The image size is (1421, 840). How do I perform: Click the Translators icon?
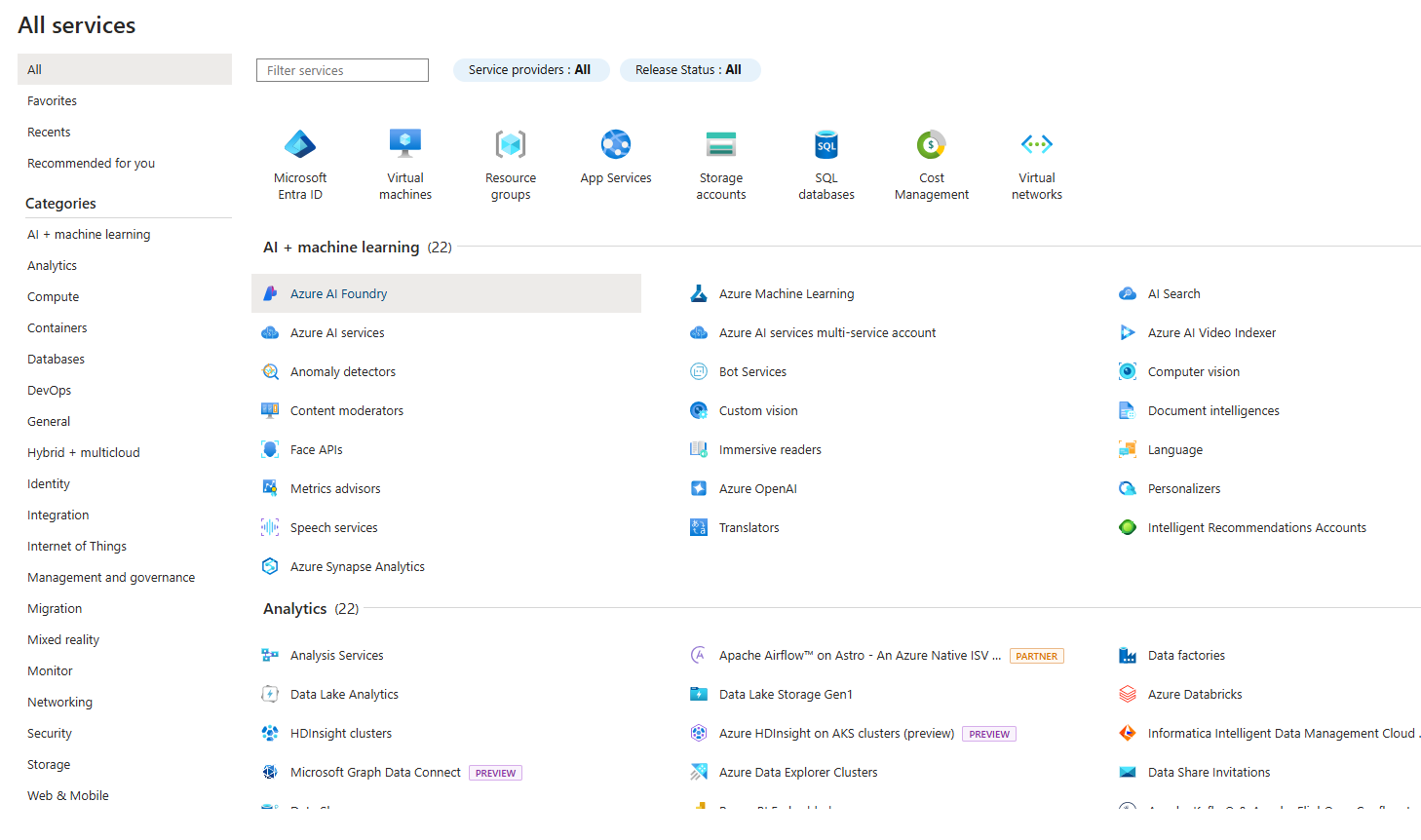point(699,527)
